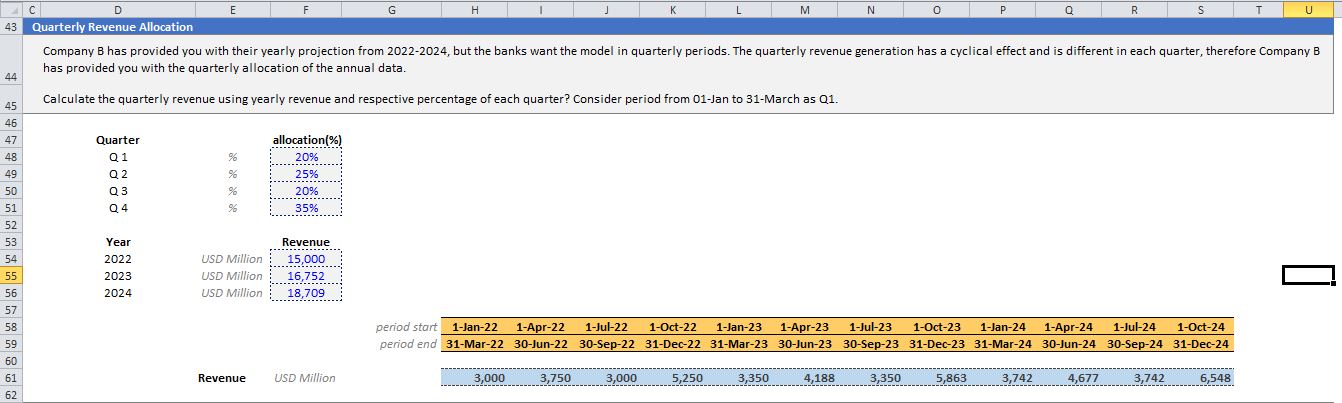Click the quarterly revenue cell 4,677

pos(1069,378)
